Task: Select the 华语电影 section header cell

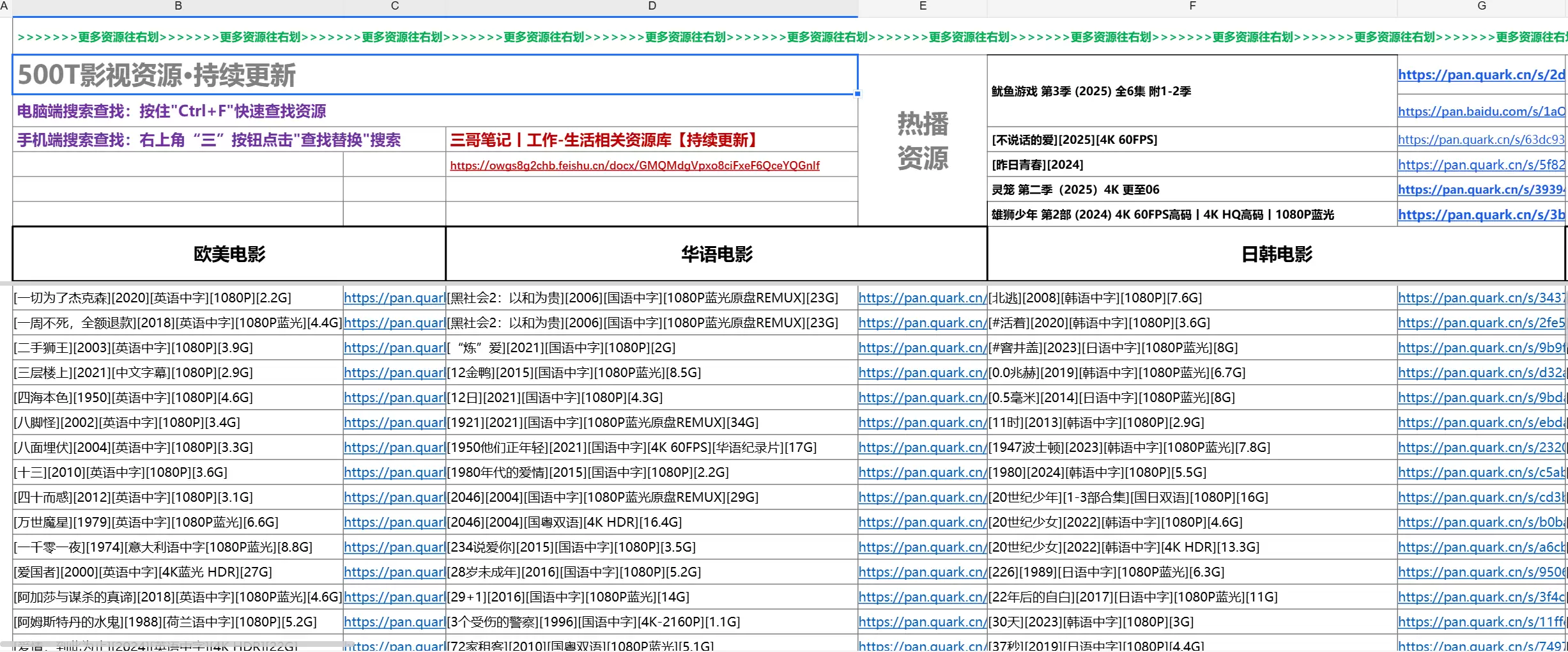Action: [x=716, y=254]
